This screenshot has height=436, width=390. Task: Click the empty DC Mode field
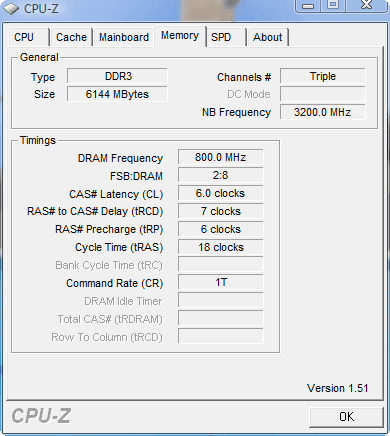click(323, 94)
